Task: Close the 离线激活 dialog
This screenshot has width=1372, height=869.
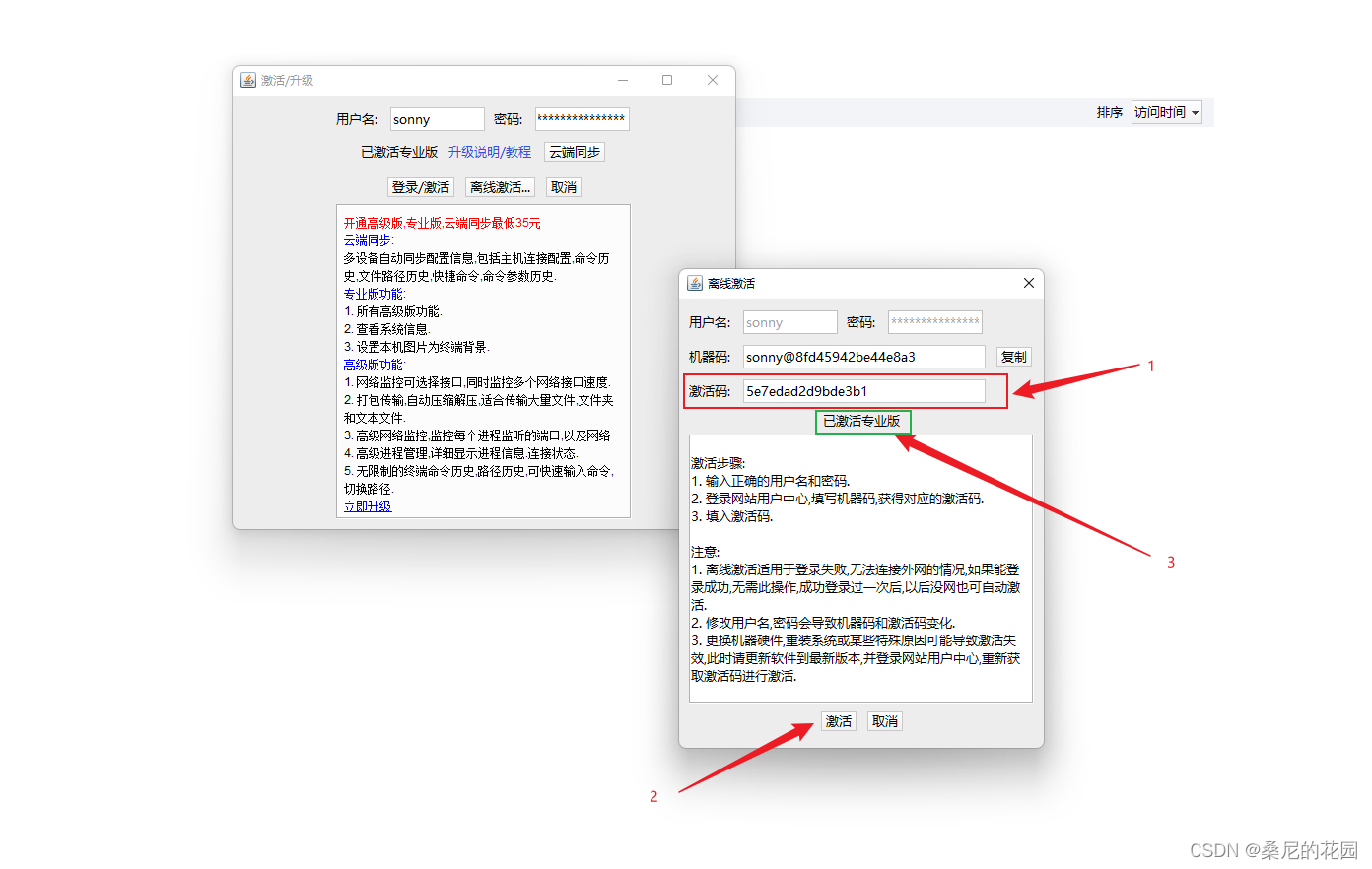Action: (x=1028, y=283)
